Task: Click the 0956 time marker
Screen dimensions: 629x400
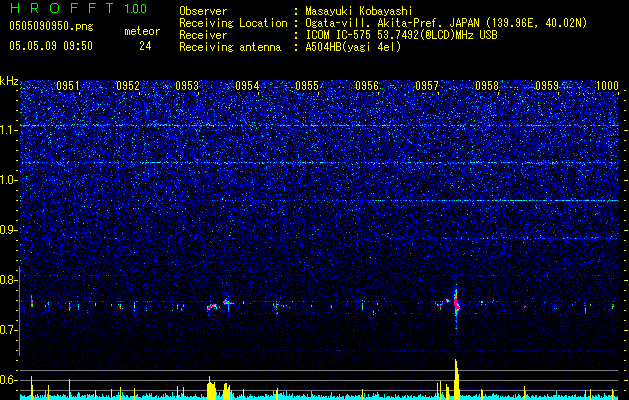Action: pos(367,86)
